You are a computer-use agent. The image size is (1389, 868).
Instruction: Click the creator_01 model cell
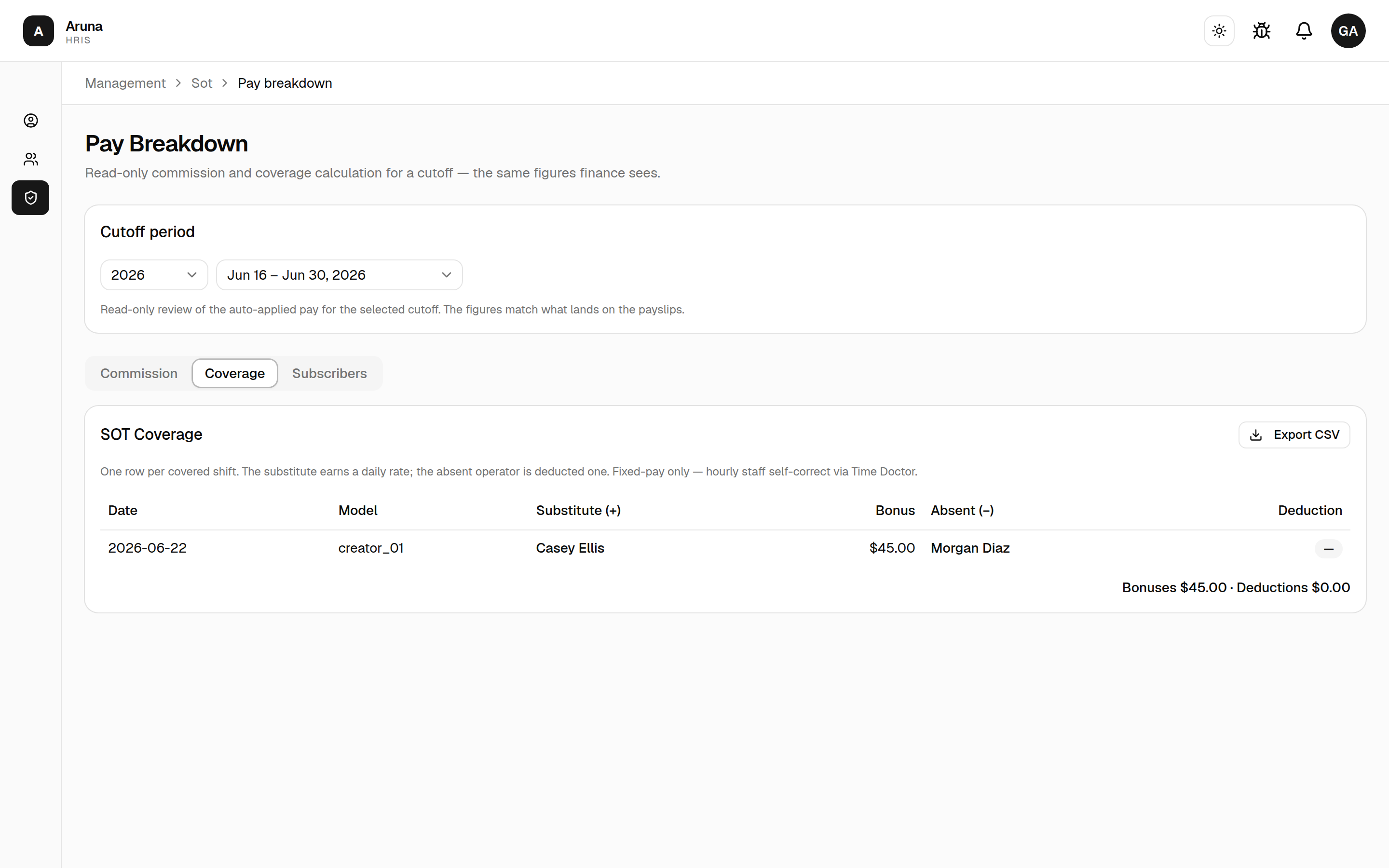pyautogui.click(x=371, y=548)
